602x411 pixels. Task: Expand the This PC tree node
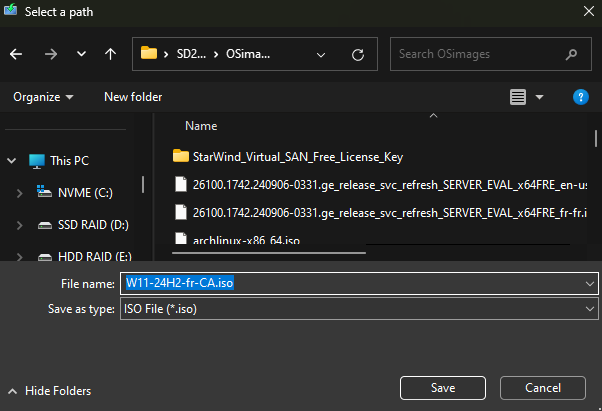pyautogui.click(x=12, y=160)
